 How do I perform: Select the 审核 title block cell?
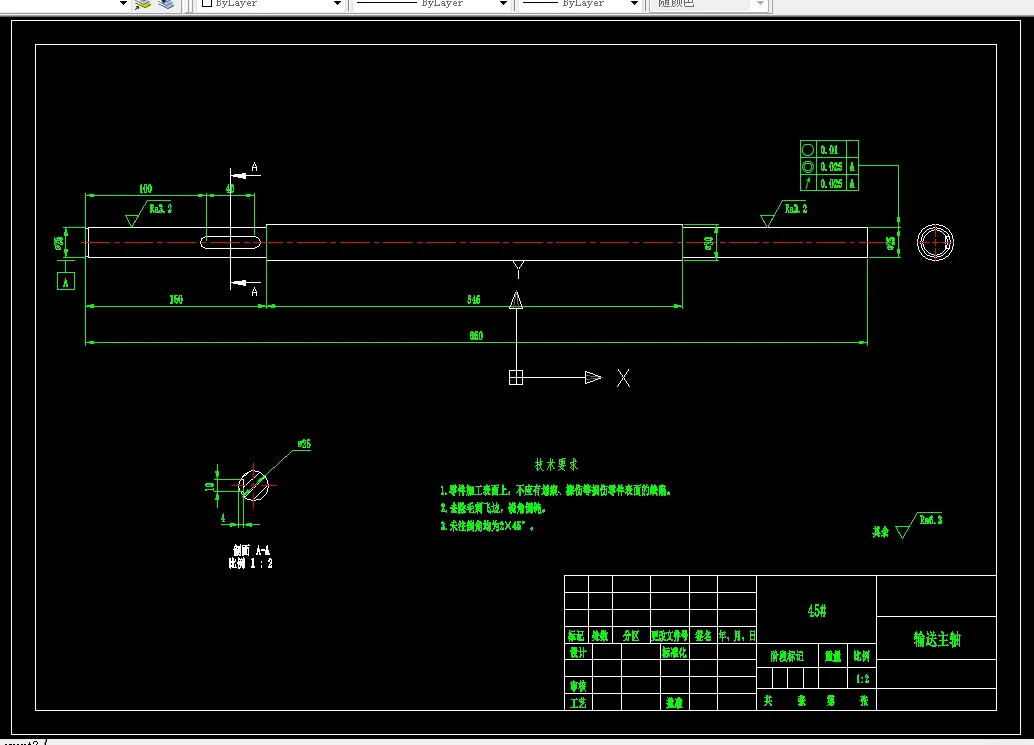(578, 686)
